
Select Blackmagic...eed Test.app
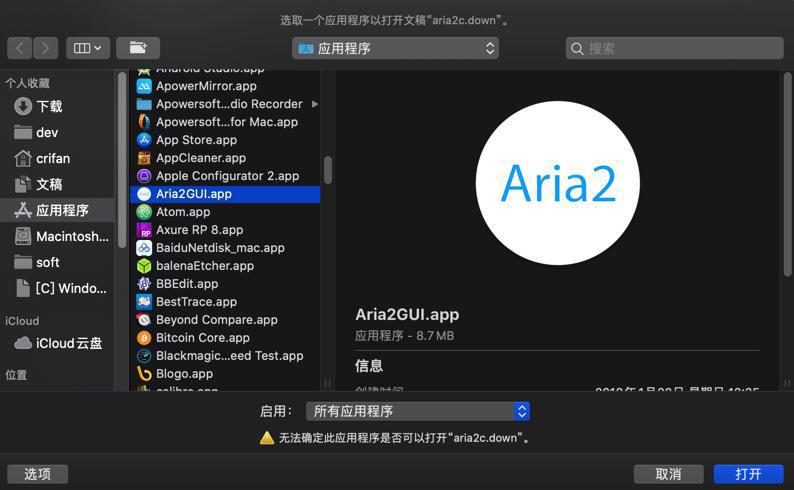point(225,355)
